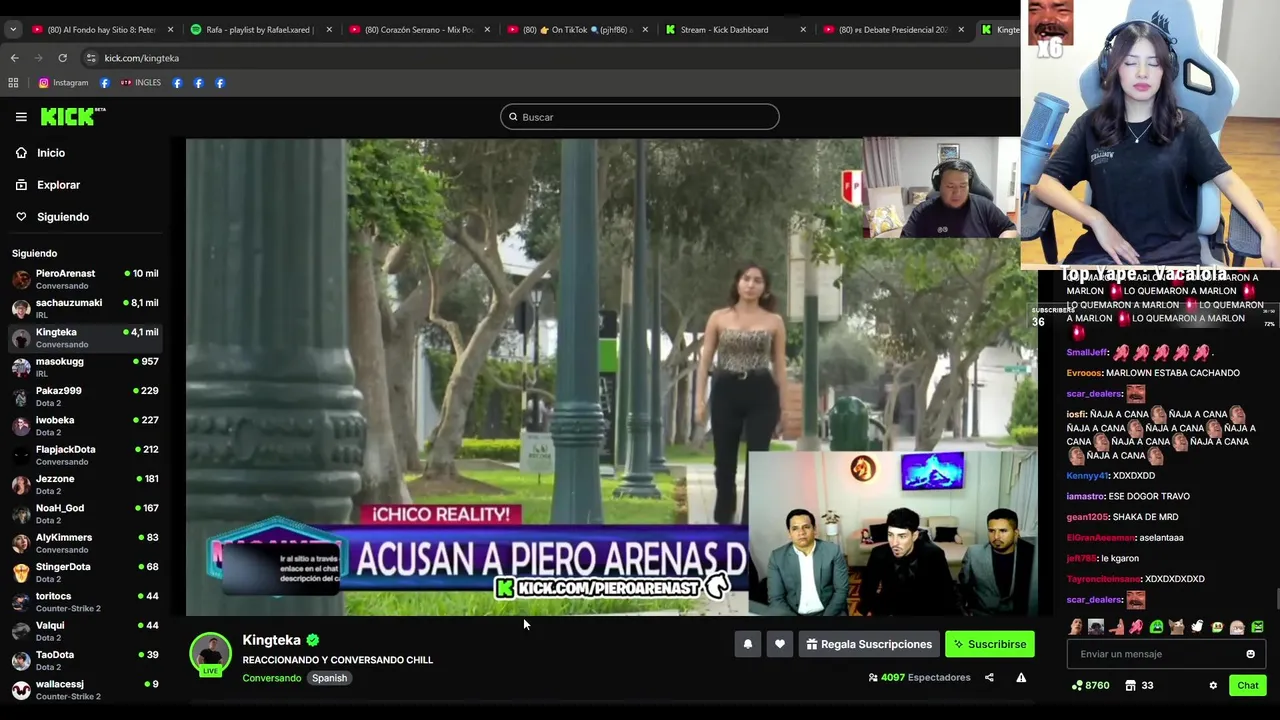Insert the pop cat emote
This screenshot has width=1280, height=720.
click(x=1177, y=628)
